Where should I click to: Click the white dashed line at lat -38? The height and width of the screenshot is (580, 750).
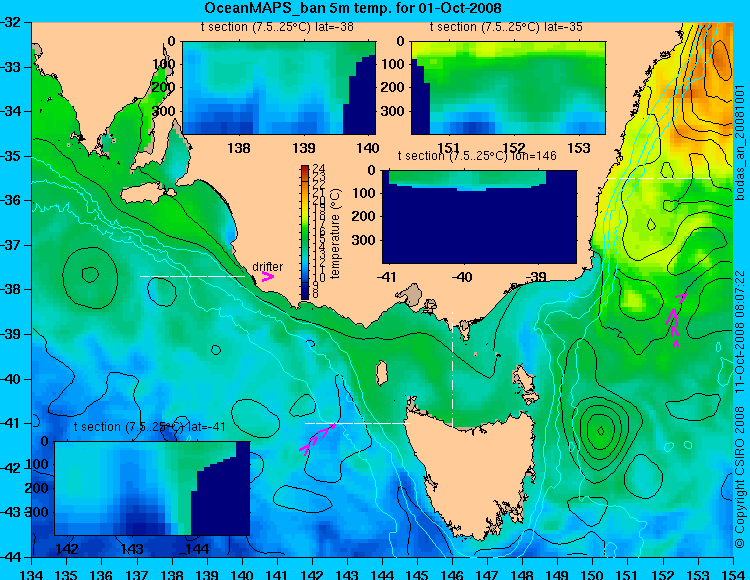pyautogui.click(x=192, y=276)
